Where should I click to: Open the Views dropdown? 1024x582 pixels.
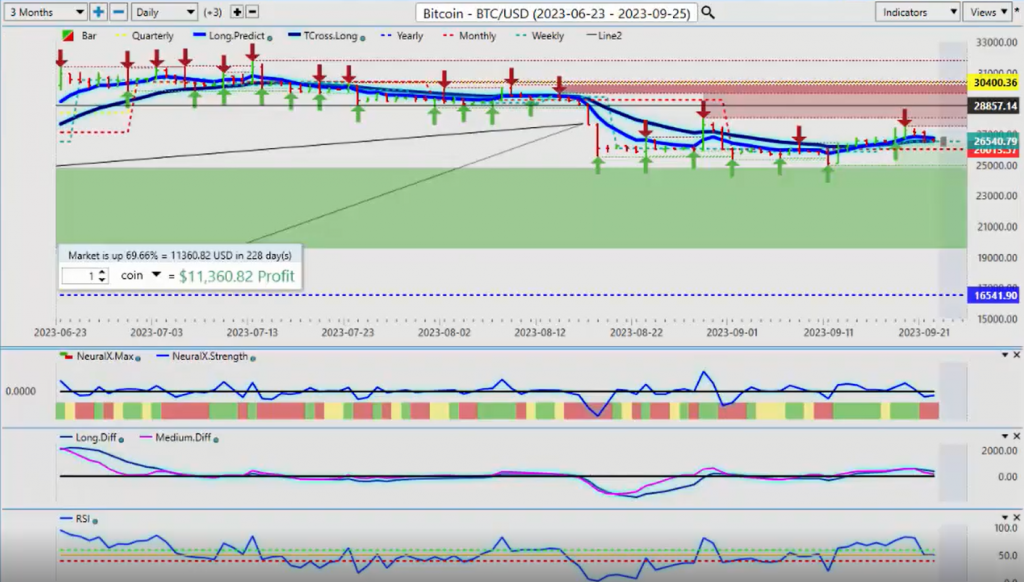click(987, 12)
